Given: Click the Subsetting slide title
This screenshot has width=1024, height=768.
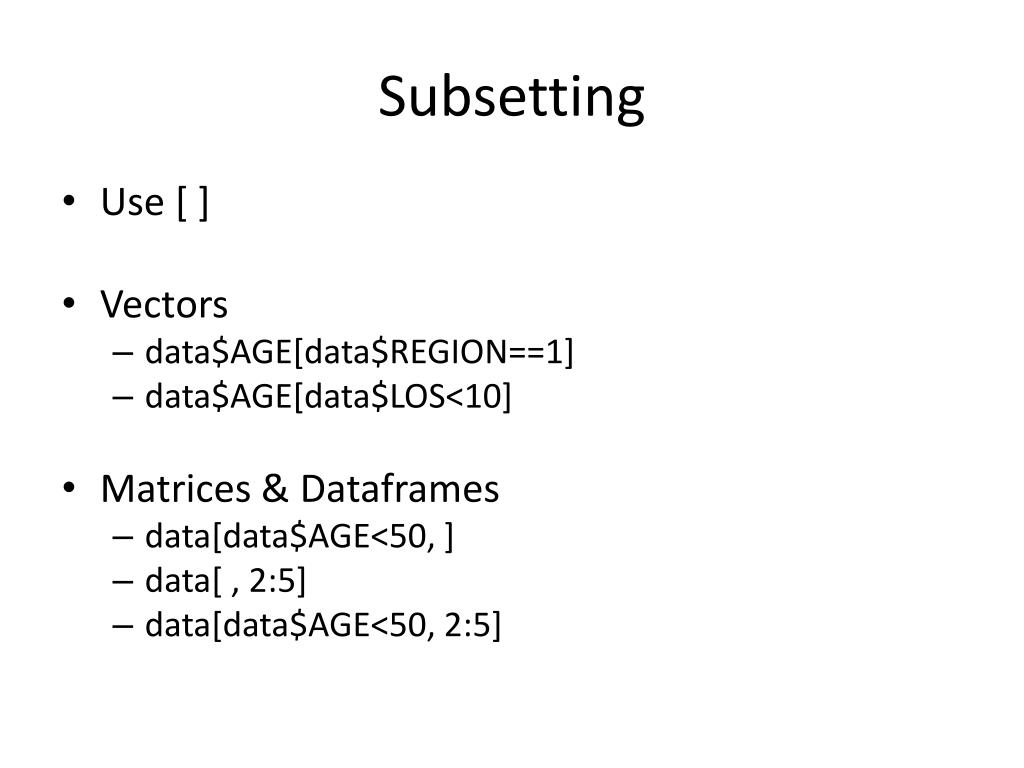Looking at the screenshot, I should (x=511, y=97).
